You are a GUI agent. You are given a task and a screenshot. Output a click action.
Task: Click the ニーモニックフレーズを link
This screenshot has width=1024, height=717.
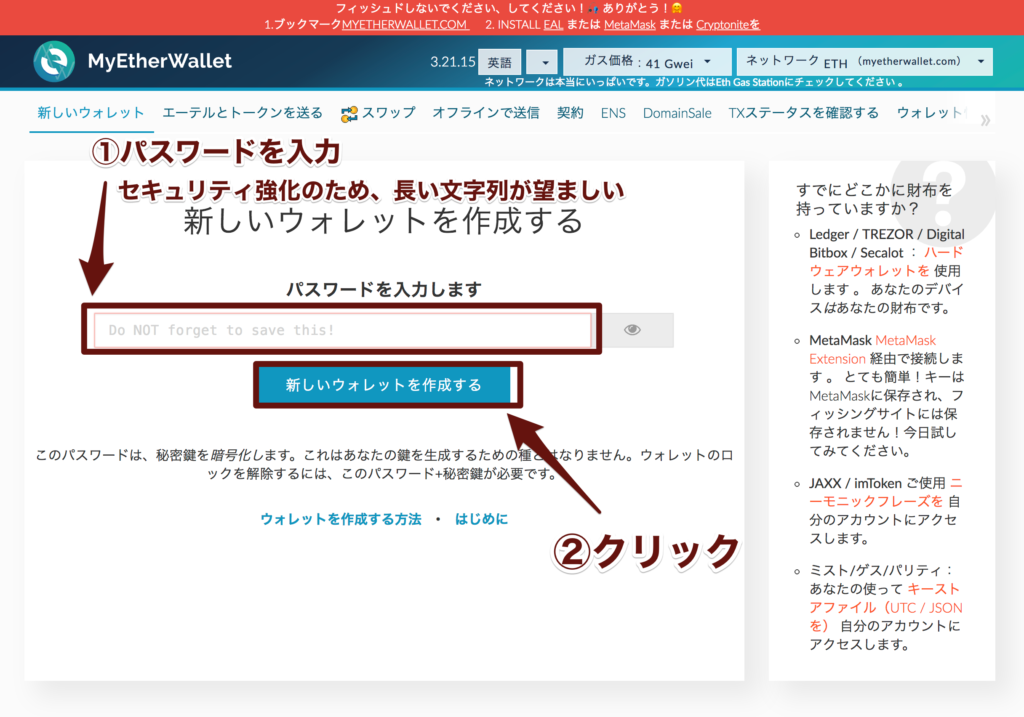click(x=886, y=492)
